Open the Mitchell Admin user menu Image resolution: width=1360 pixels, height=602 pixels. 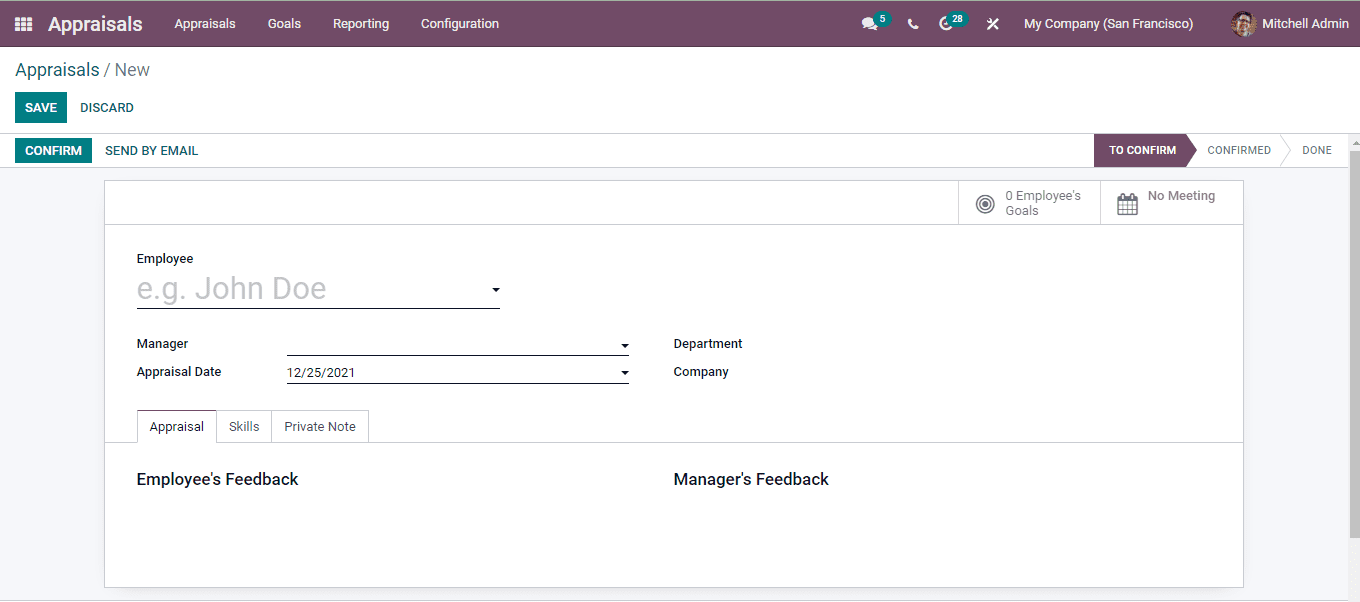click(1290, 24)
